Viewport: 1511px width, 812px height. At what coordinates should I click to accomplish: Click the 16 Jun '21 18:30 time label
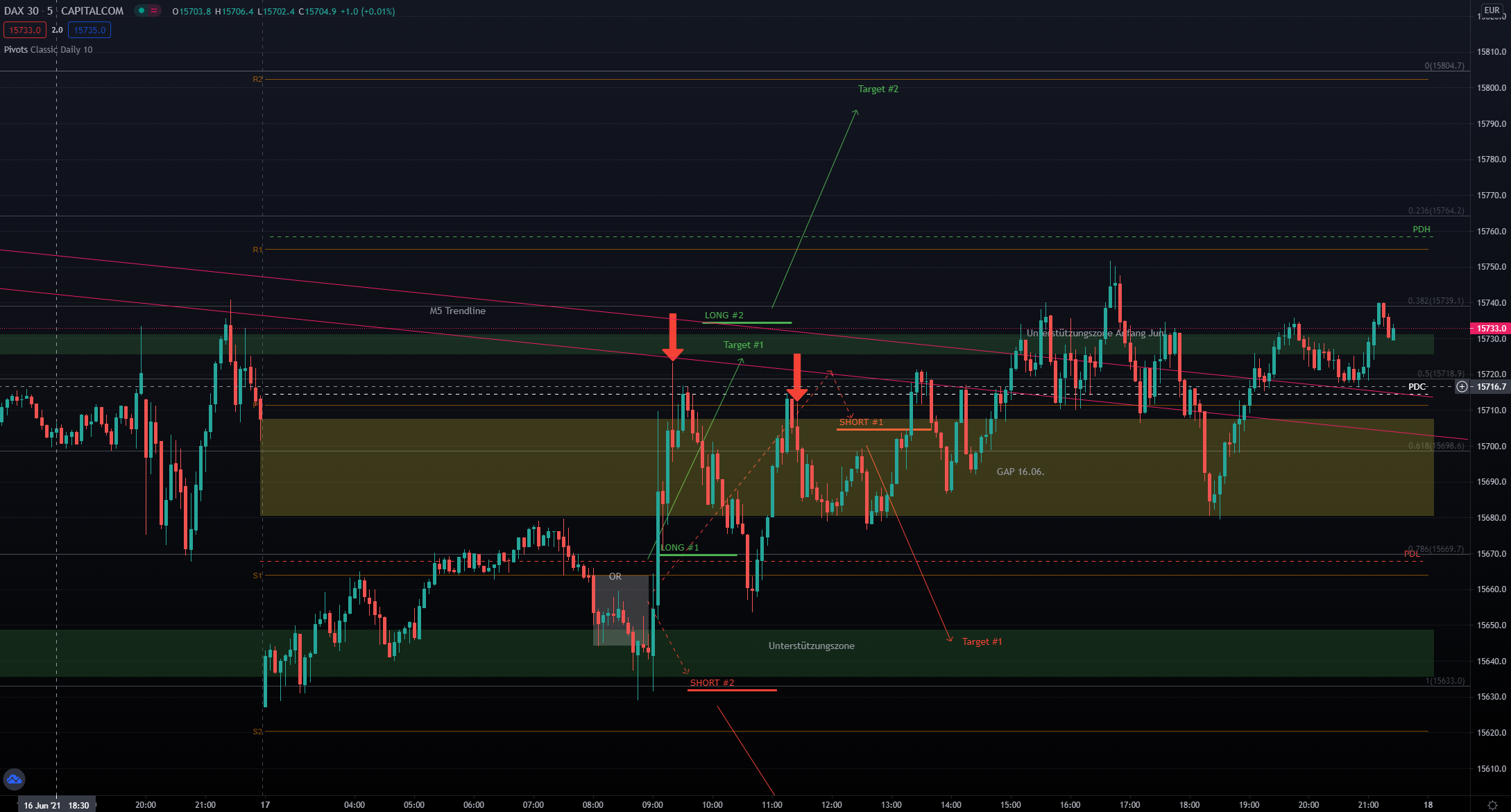(57, 805)
